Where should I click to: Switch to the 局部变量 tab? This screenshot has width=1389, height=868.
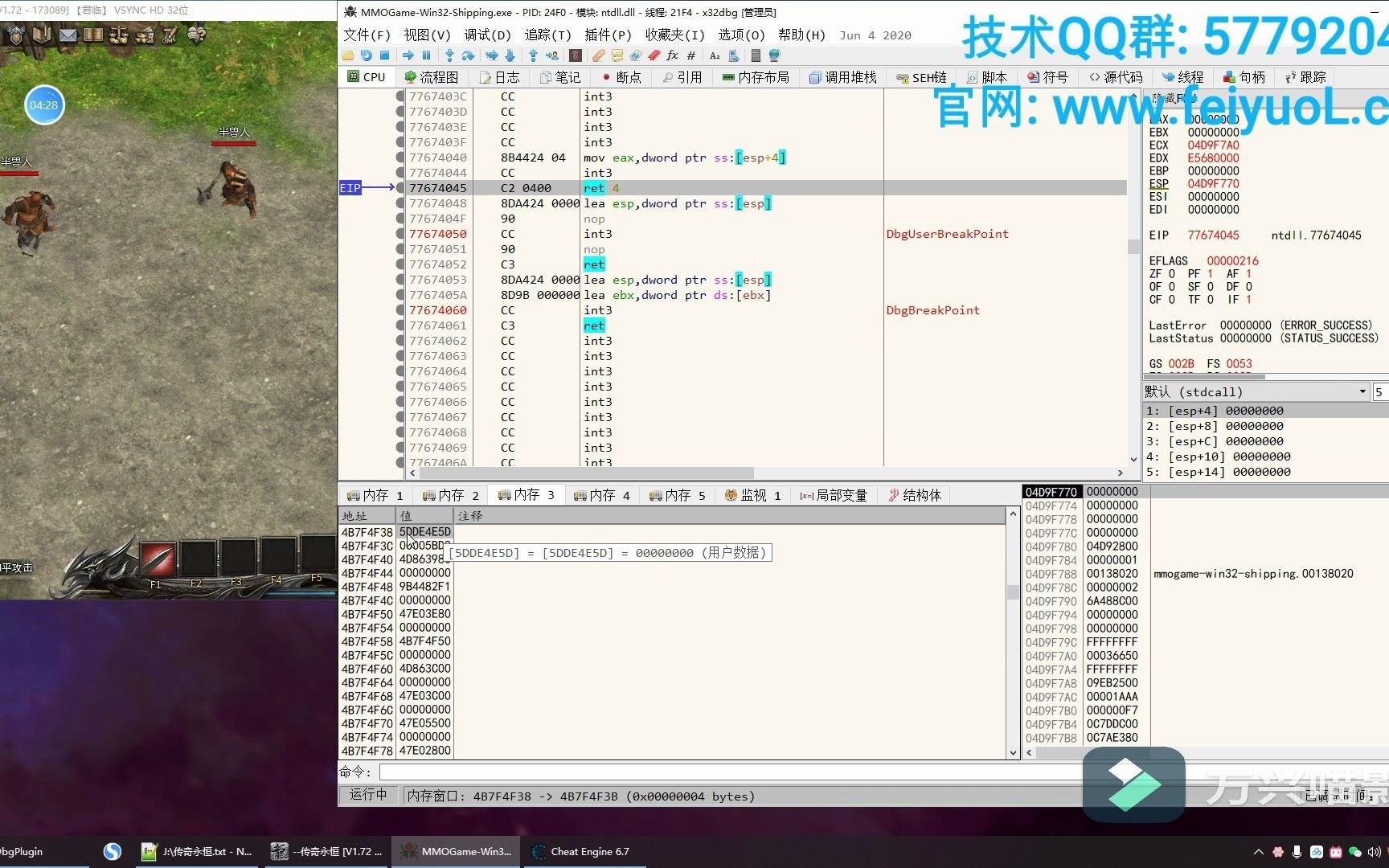coord(834,495)
